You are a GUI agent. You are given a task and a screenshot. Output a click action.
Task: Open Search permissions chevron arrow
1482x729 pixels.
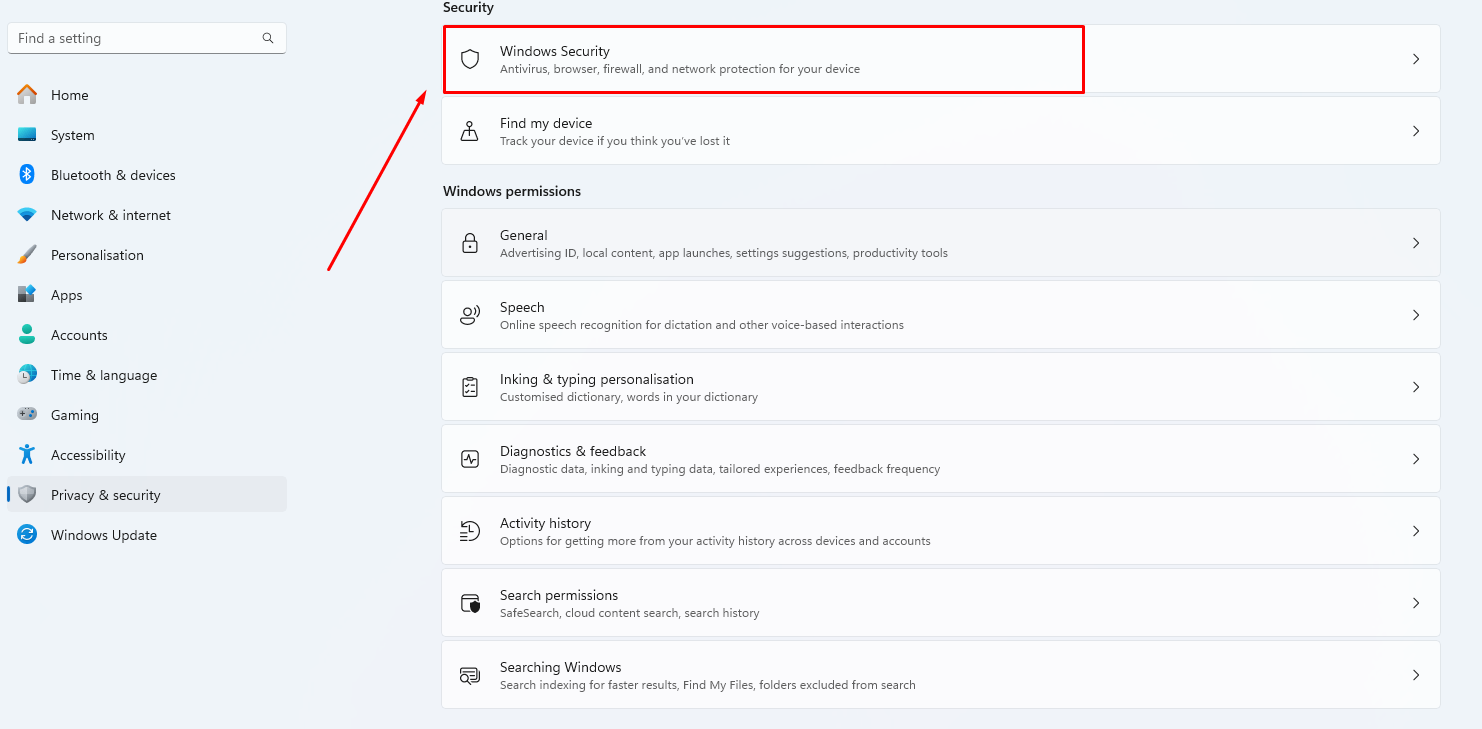click(x=1416, y=603)
